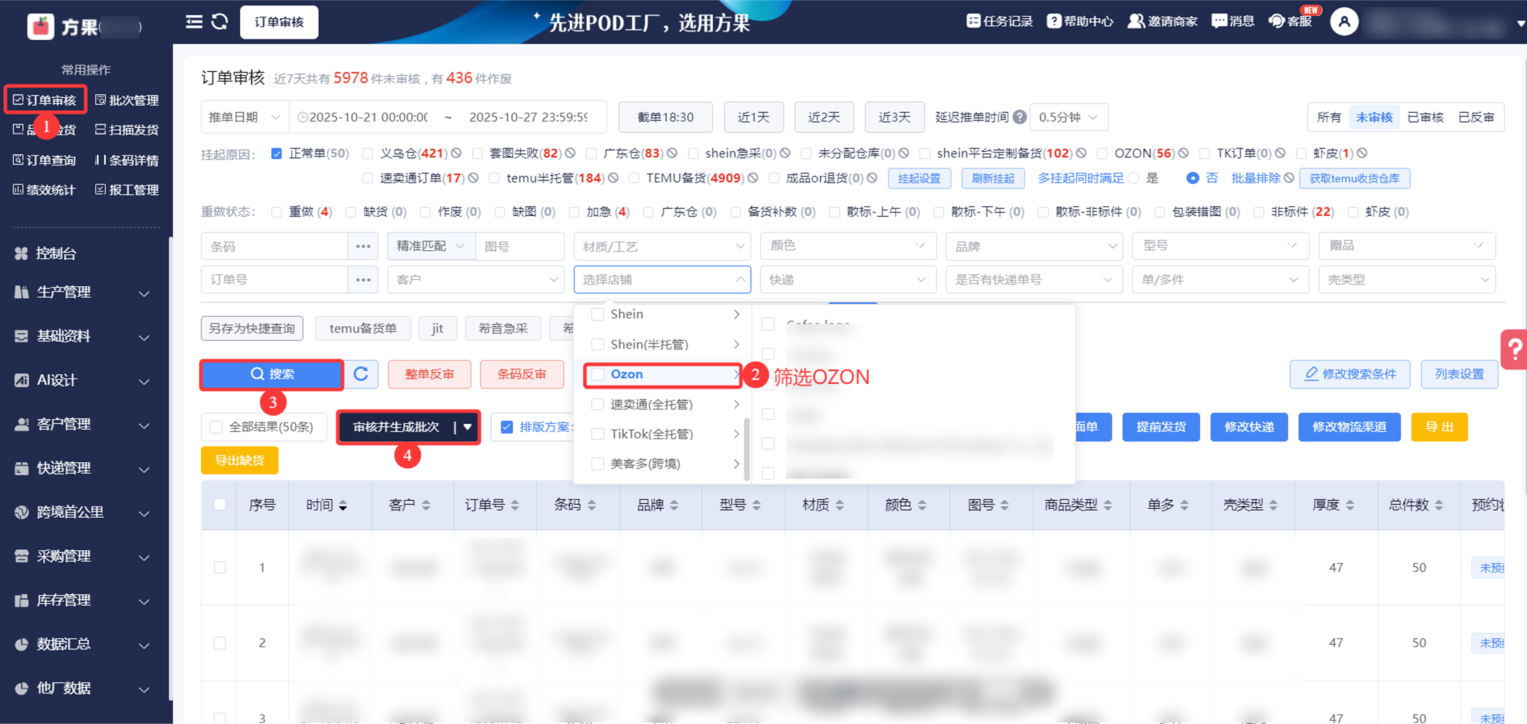The height and width of the screenshot is (724, 1527).
Task: Open the 是否有快递单号 dropdown
Action: (1034, 280)
